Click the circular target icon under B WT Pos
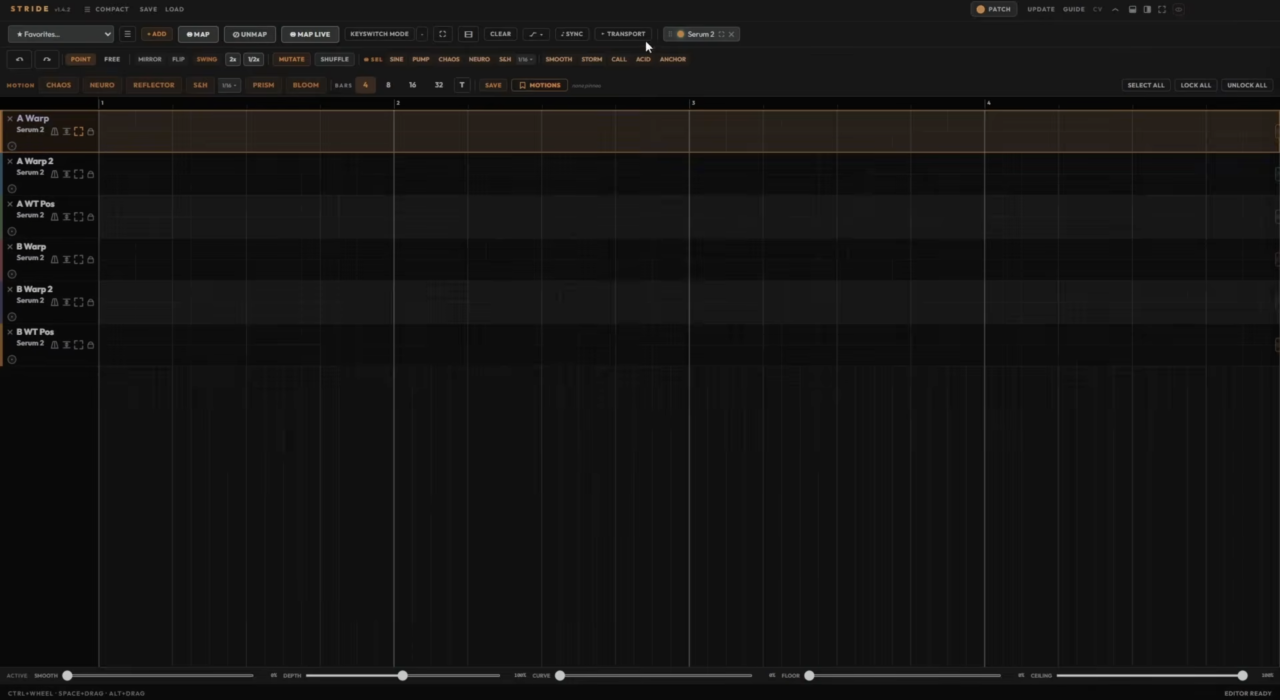 pos(12,359)
